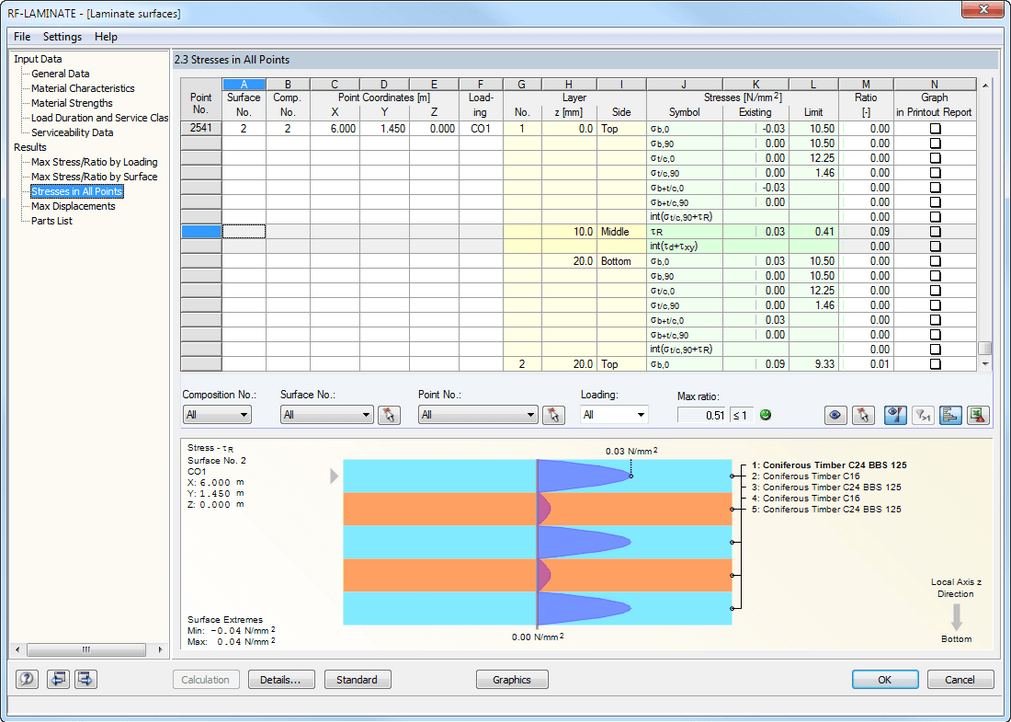Image resolution: width=1011 pixels, height=722 pixels.
Task: Click the funnel filter ratio >1 icon
Action: [923, 415]
